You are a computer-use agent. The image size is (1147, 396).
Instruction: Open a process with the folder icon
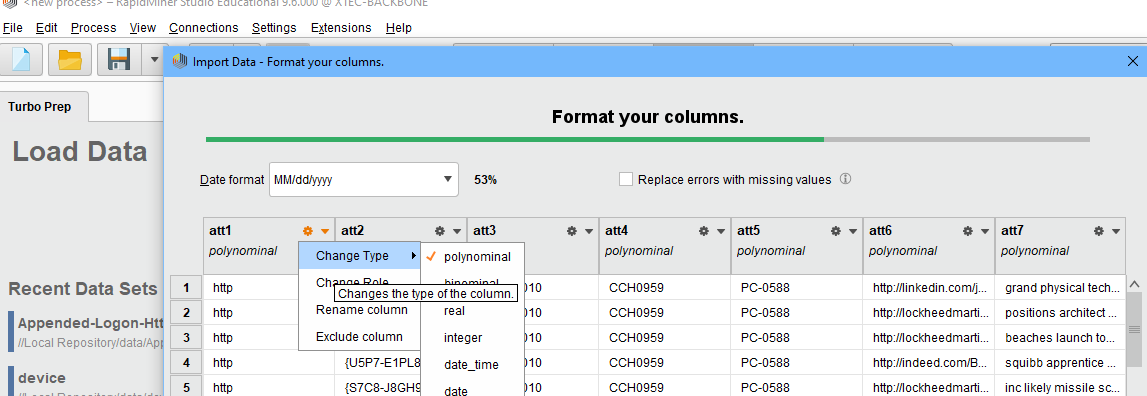[x=69, y=59]
